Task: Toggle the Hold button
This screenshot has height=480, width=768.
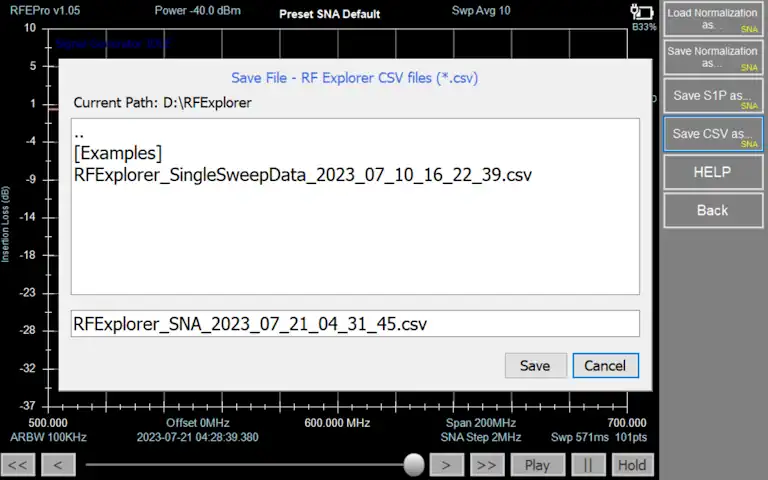Action: coord(632,465)
